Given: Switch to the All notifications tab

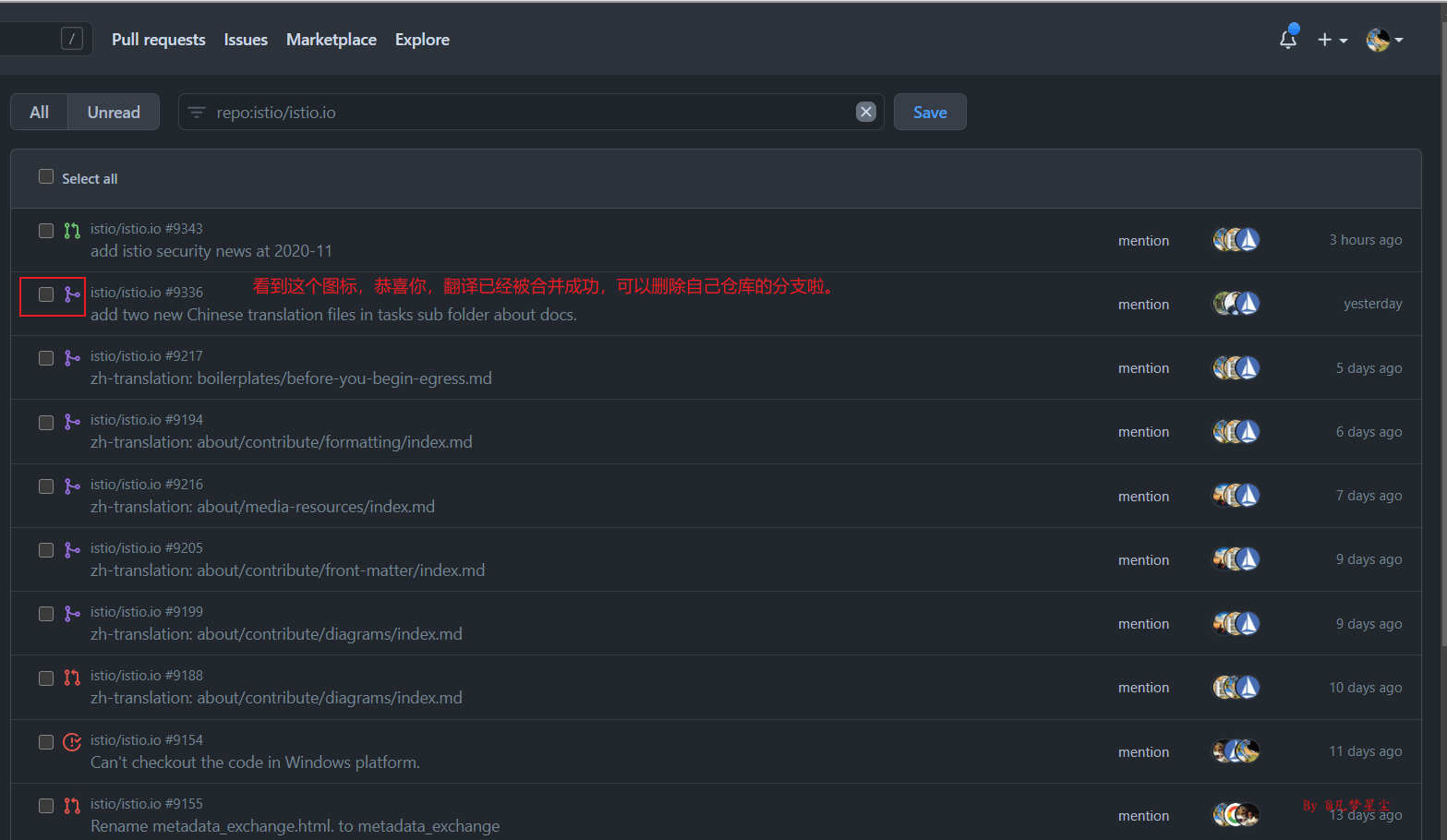Looking at the screenshot, I should tap(40, 112).
